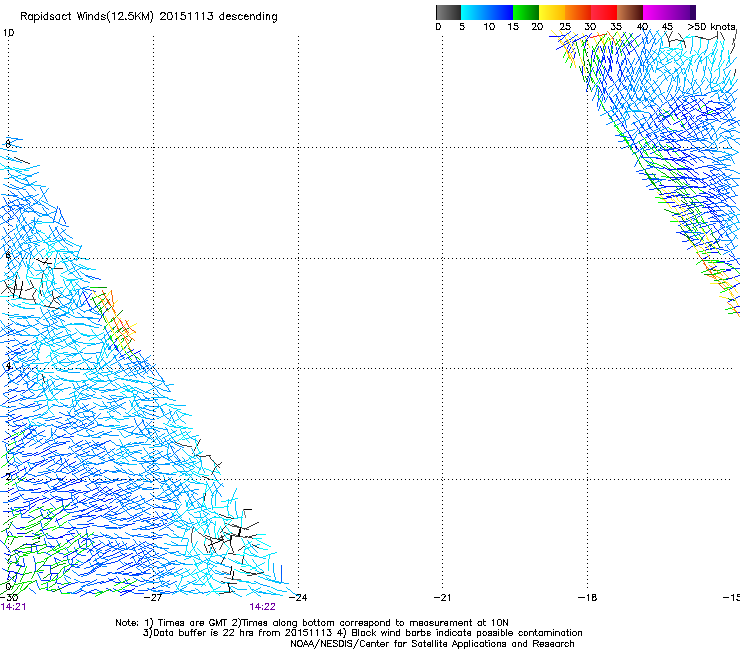Screen dimensions: 740x650
Task: Click the longitude label '-21'
Action: click(442, 598)
